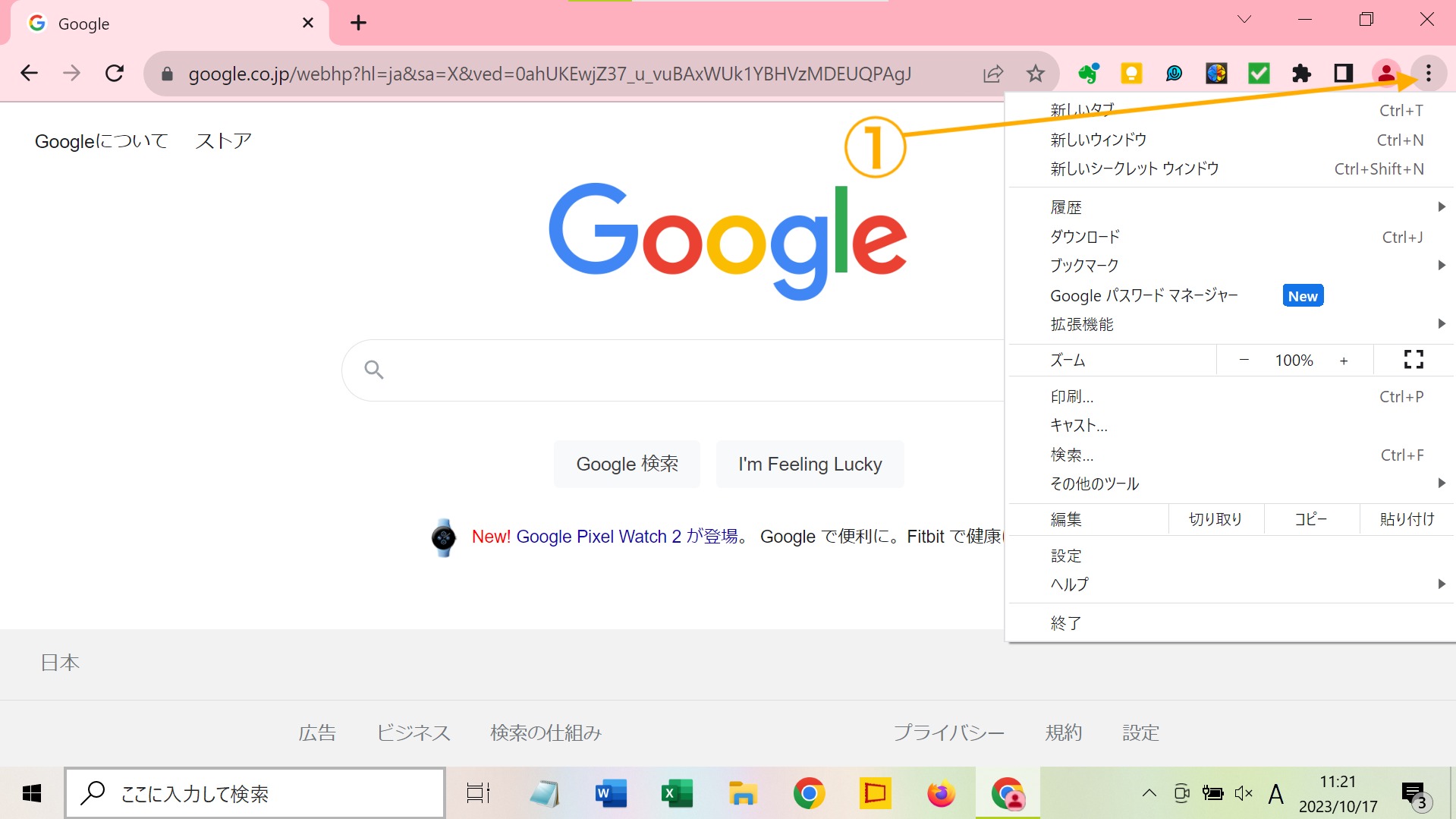Screen dimensions: 1456x819
Task: Click the colorful globe extension icon
Action: (x=1216, y=74)
